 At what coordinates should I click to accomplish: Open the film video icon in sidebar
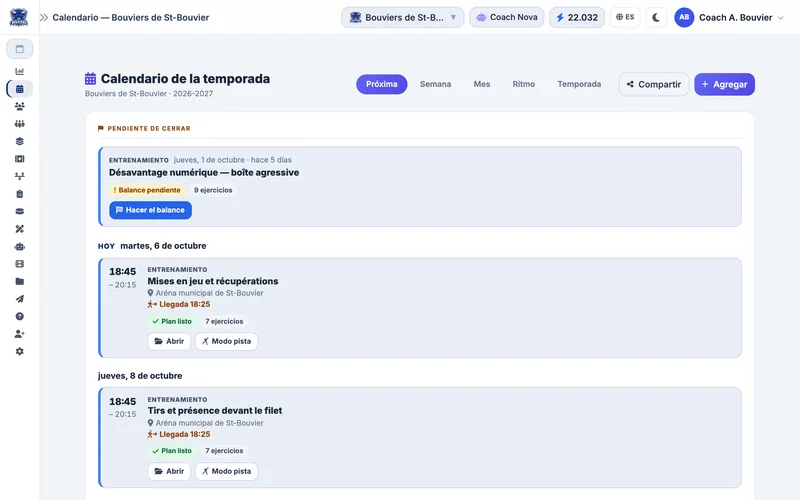pos(19,264)
